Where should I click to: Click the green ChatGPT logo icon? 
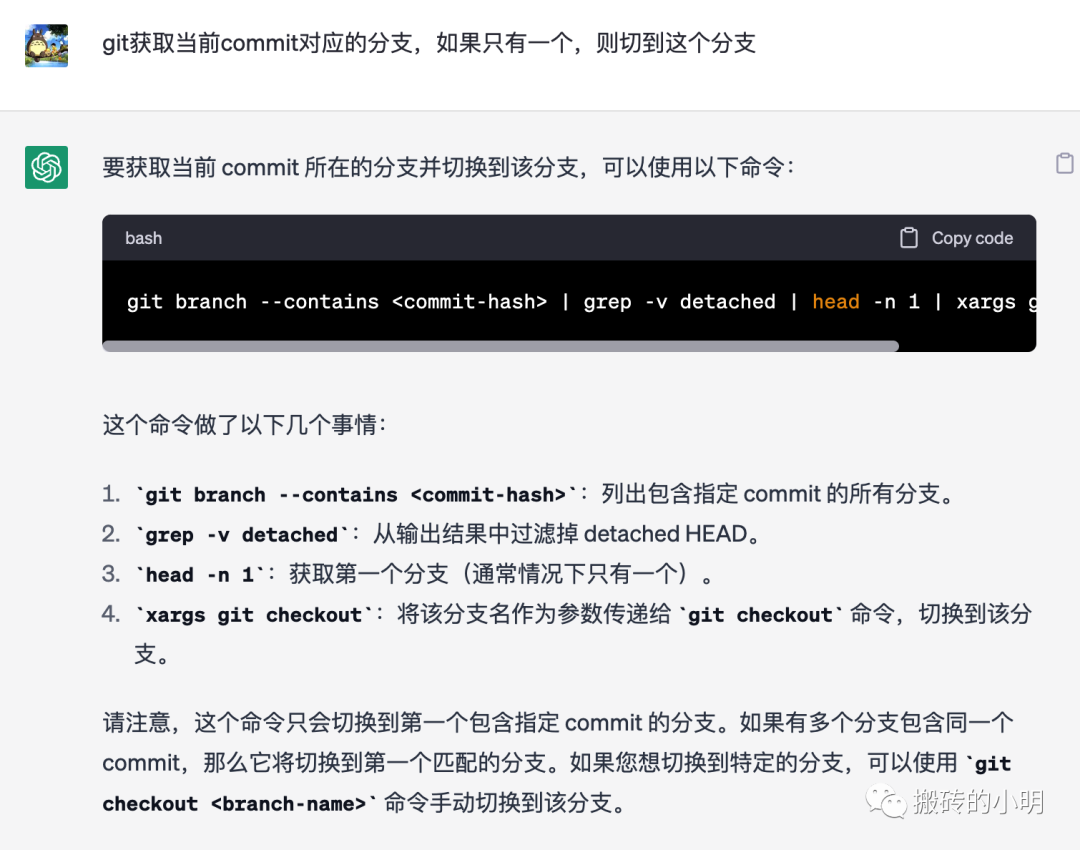click(x=46, y=167)
